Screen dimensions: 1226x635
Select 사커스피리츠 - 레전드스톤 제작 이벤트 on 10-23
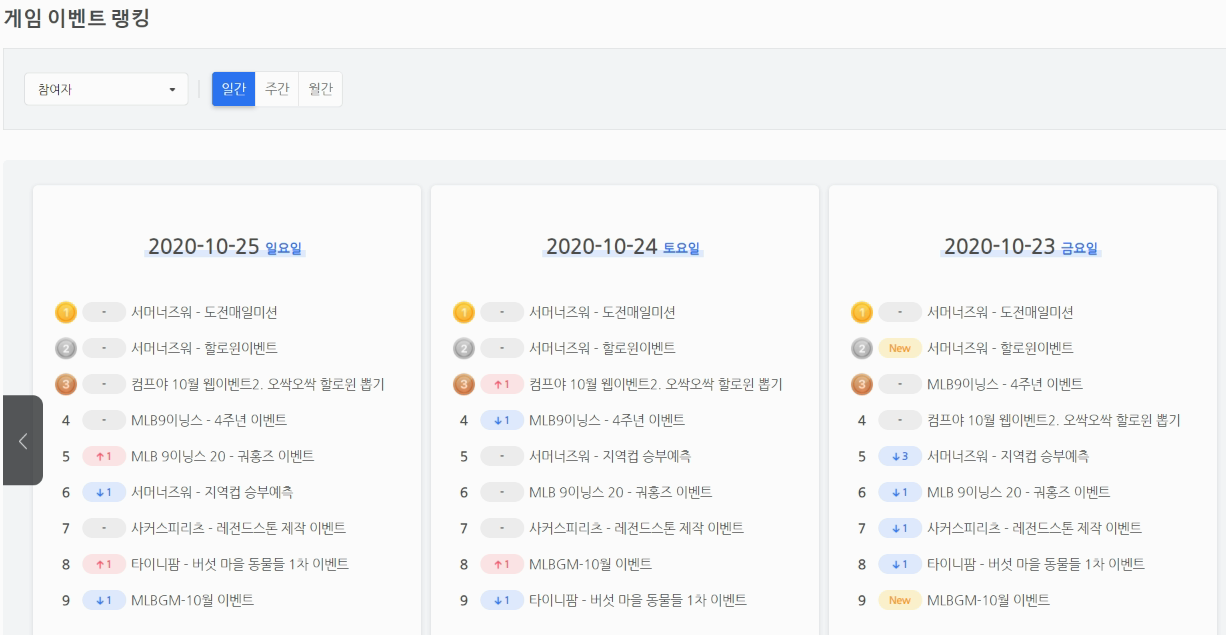coord(1034,528)
